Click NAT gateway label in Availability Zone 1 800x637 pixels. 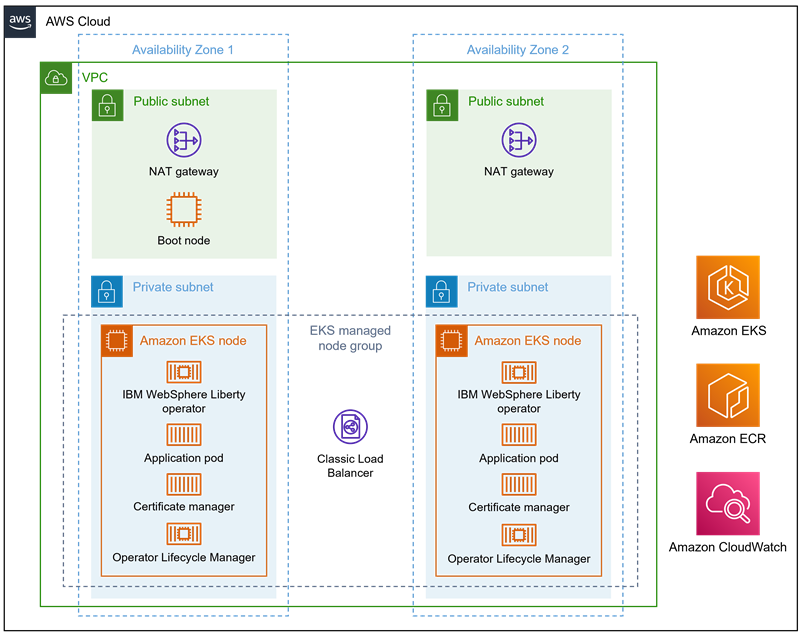(184, 171)
